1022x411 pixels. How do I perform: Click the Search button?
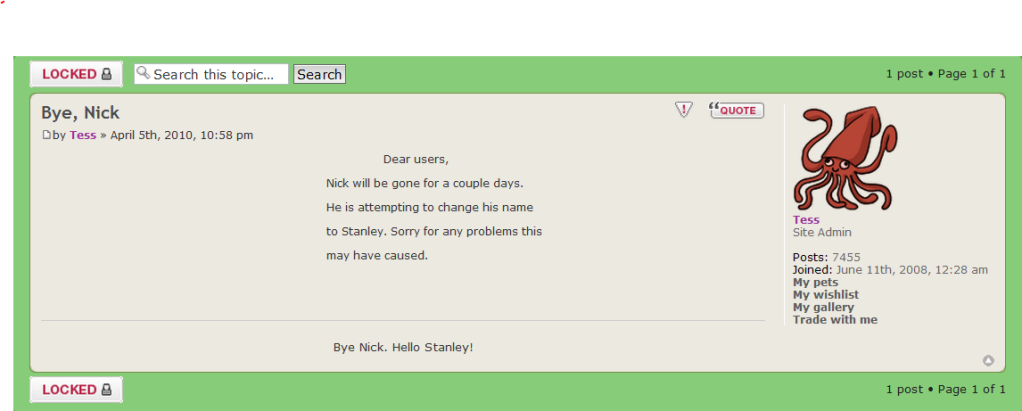319,74
